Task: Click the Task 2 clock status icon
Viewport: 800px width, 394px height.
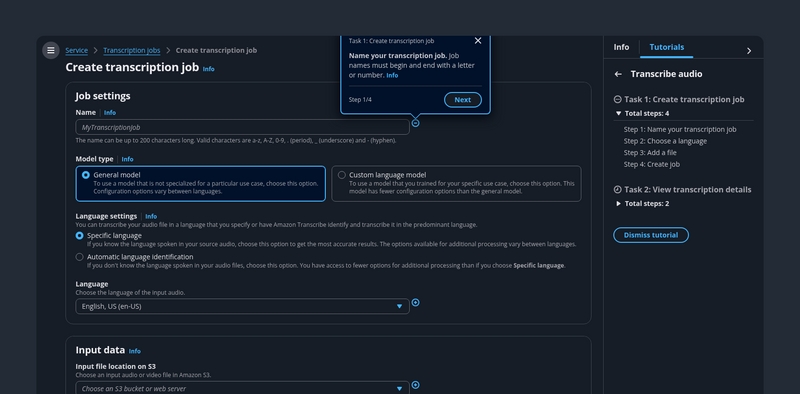Action: click(x=617, y=189)
